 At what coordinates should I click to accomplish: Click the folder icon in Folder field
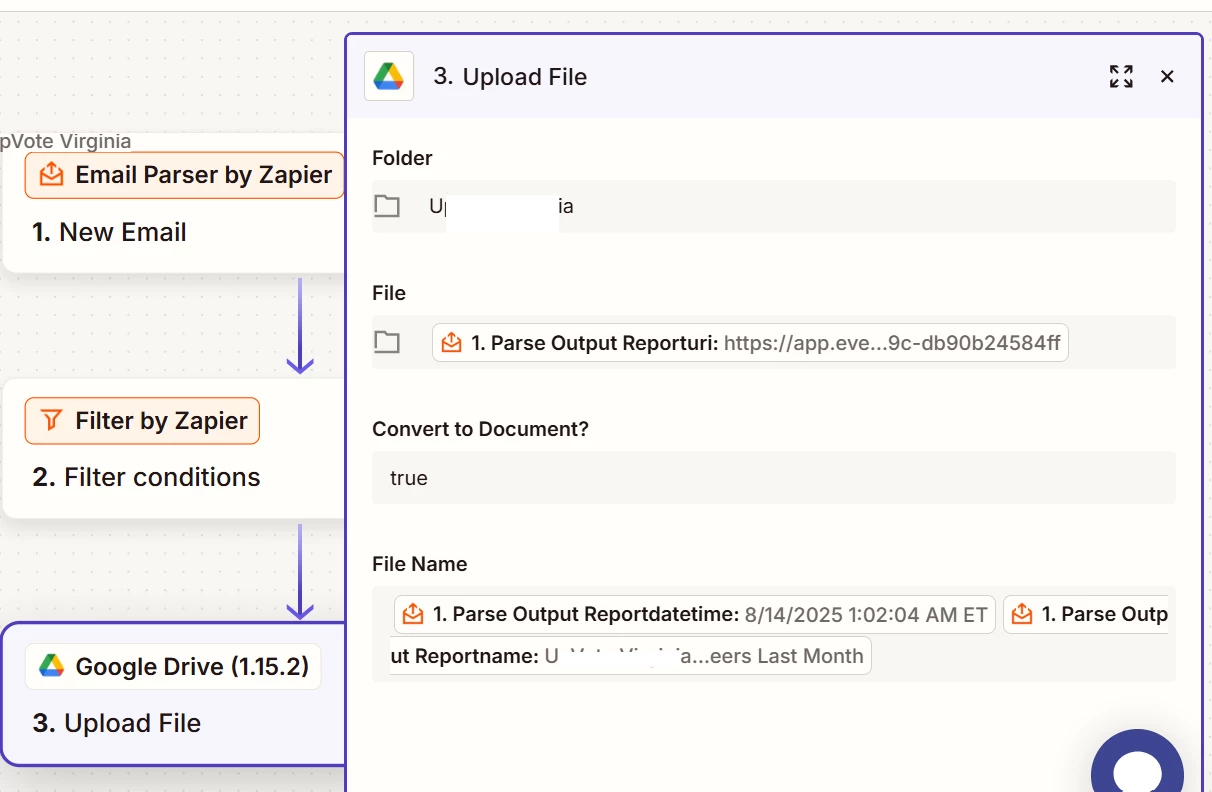click(387, 207)
